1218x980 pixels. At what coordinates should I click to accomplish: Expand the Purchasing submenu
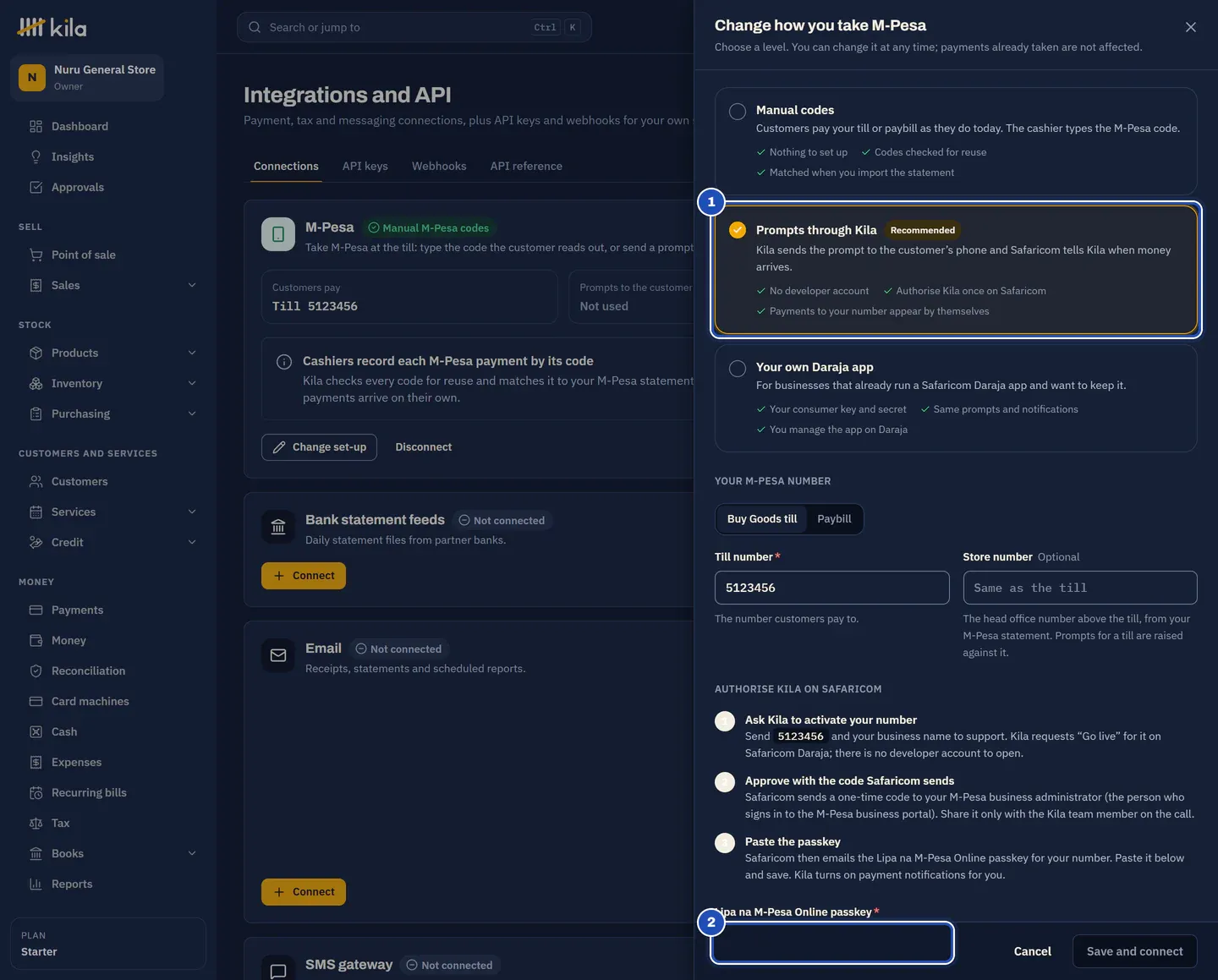pos(192,413)
